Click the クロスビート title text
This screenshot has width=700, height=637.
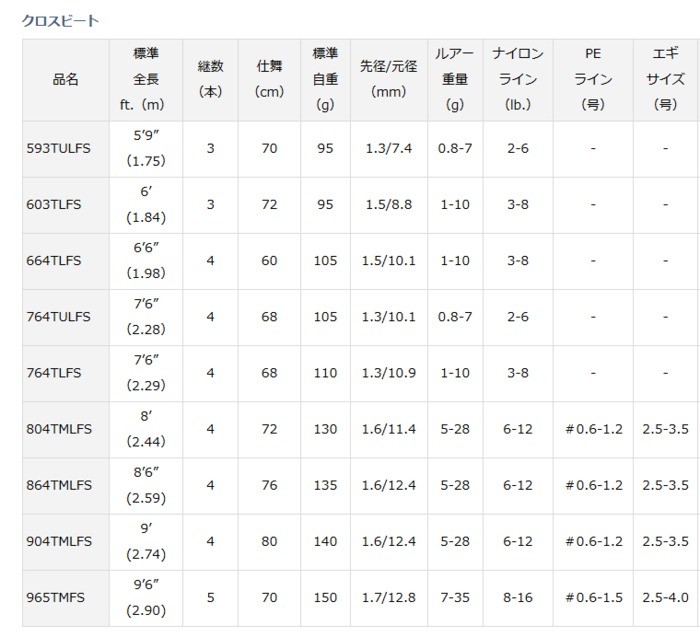60,20
